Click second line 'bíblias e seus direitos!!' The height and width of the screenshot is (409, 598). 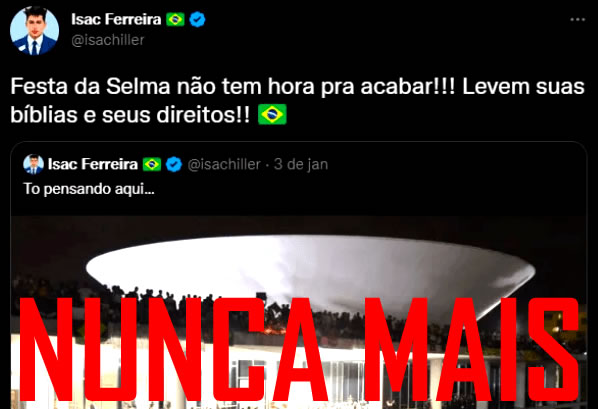(130, 114)
